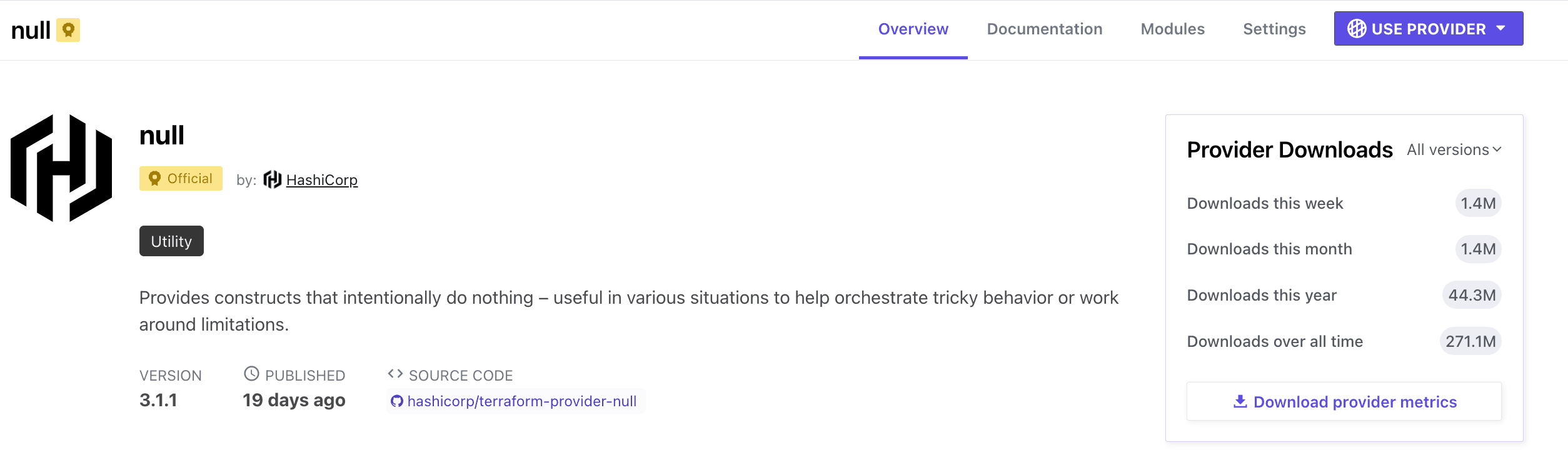1568x460 pixels.
Task: Open the All versions dropdown
Action: tap(1454, 150)
